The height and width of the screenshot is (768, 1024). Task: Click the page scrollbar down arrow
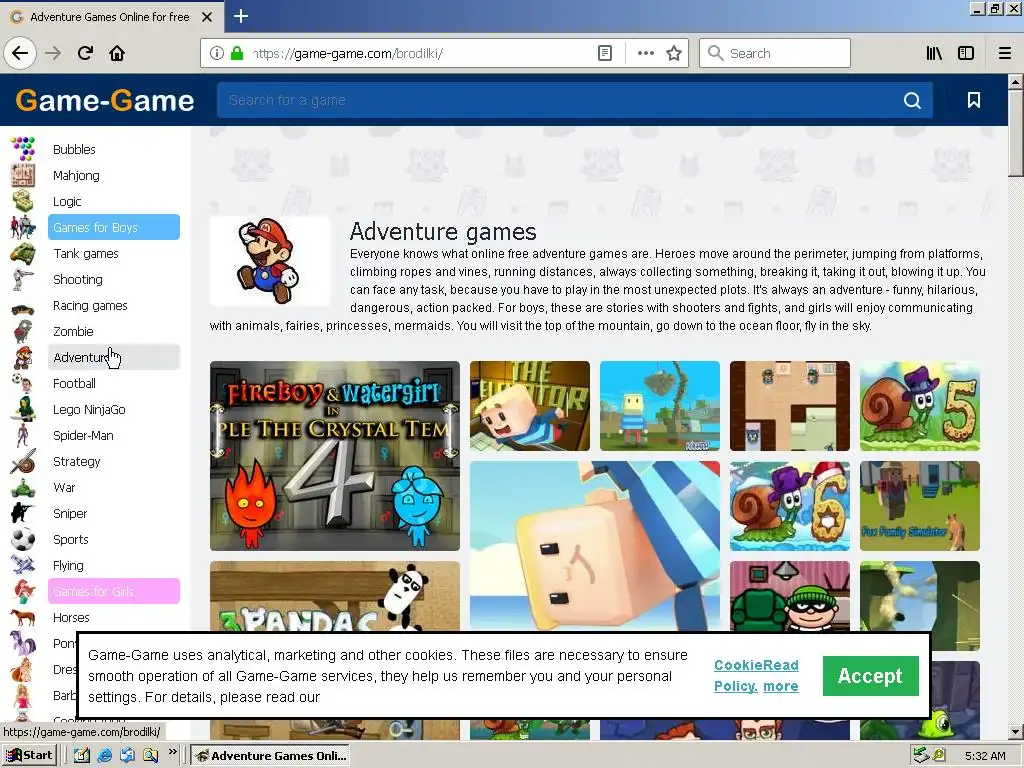tap(1015, 732)
